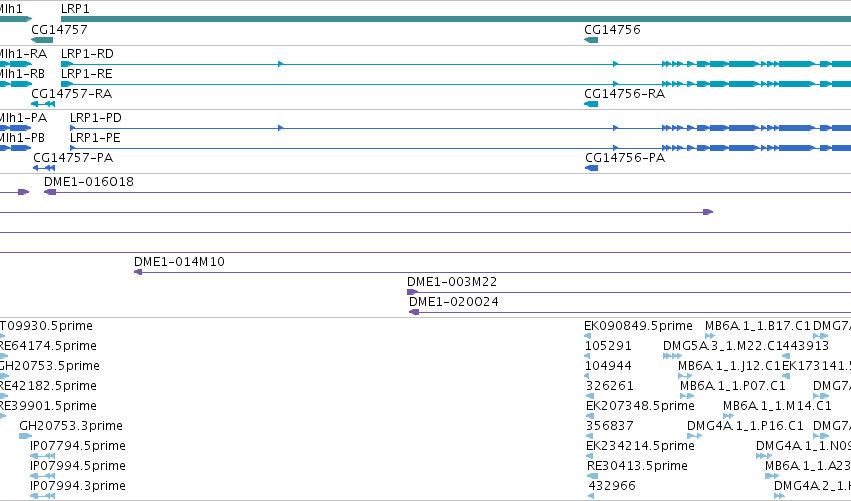Select the IP07994.5prime EST label
The width and height of the screenshot is (851, 501).
click(x=78, y=466)
